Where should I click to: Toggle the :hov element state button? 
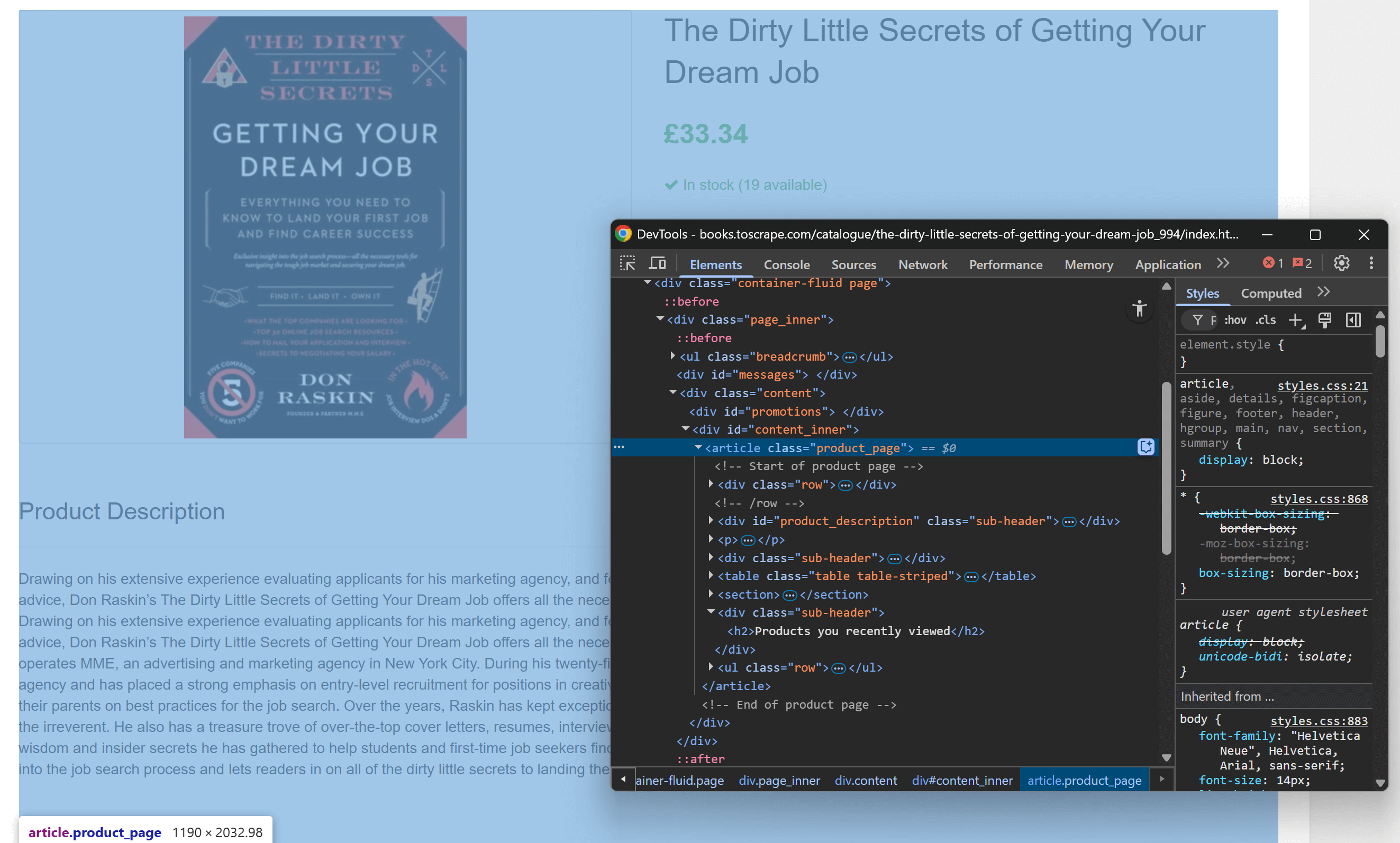[1235, 320]
